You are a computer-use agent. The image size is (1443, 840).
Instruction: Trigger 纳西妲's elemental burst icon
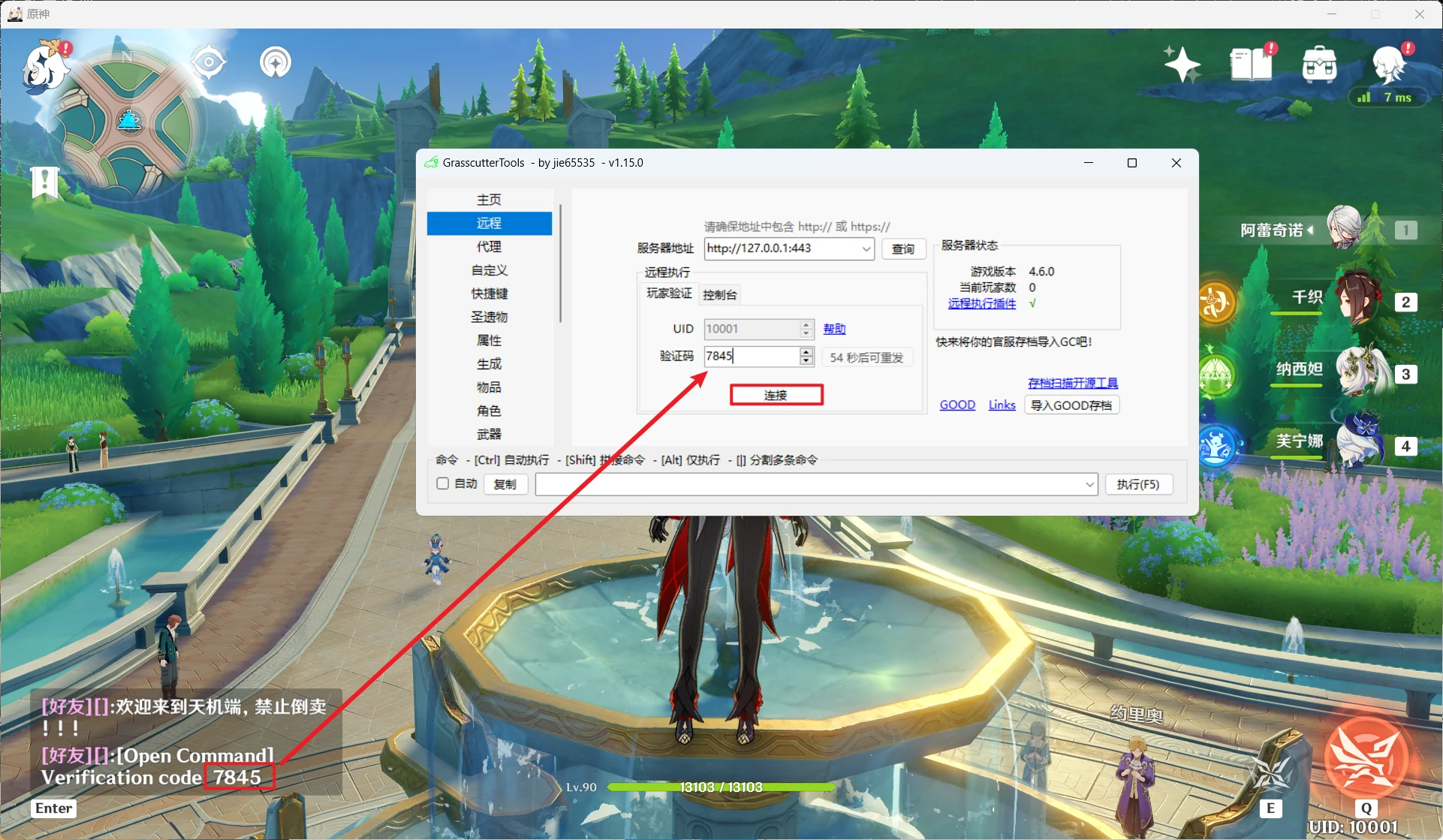(1216, 374)
